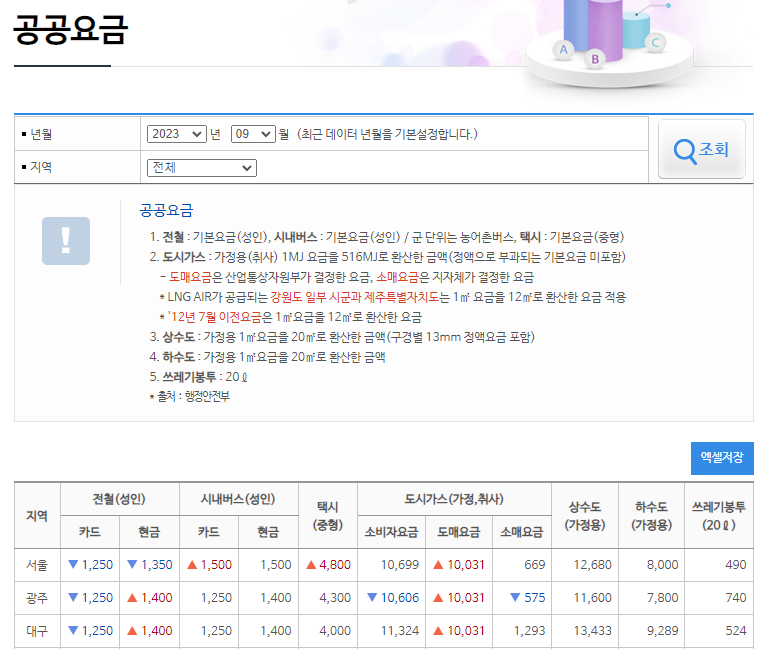The image size is (770, 649).
Task: Click the 소매요금 sub-header
Action: tap(522, 532)
